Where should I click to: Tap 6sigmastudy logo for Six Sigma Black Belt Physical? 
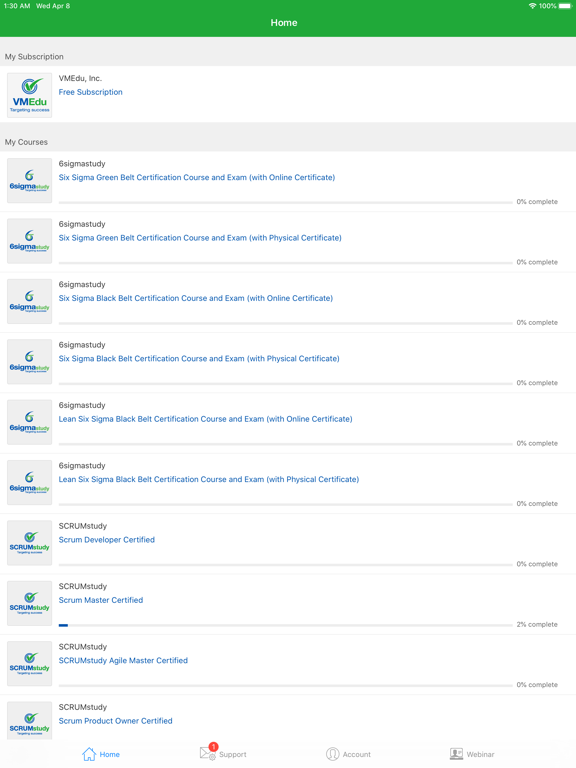click(29, 362)
